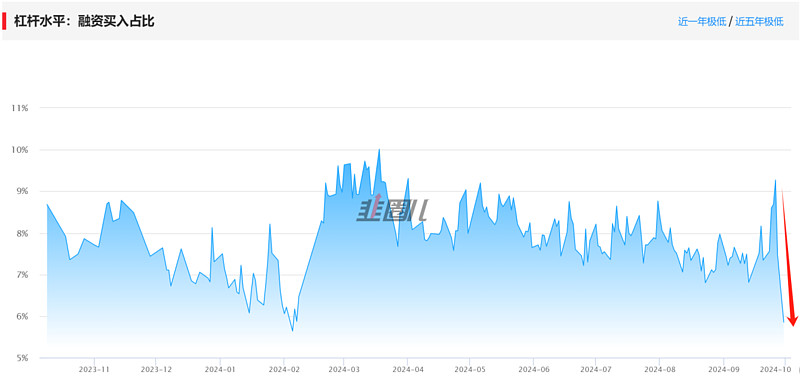Click the red bar beside the chart title
This screenshot has width=800, height=384.
[x=5, y=21]
